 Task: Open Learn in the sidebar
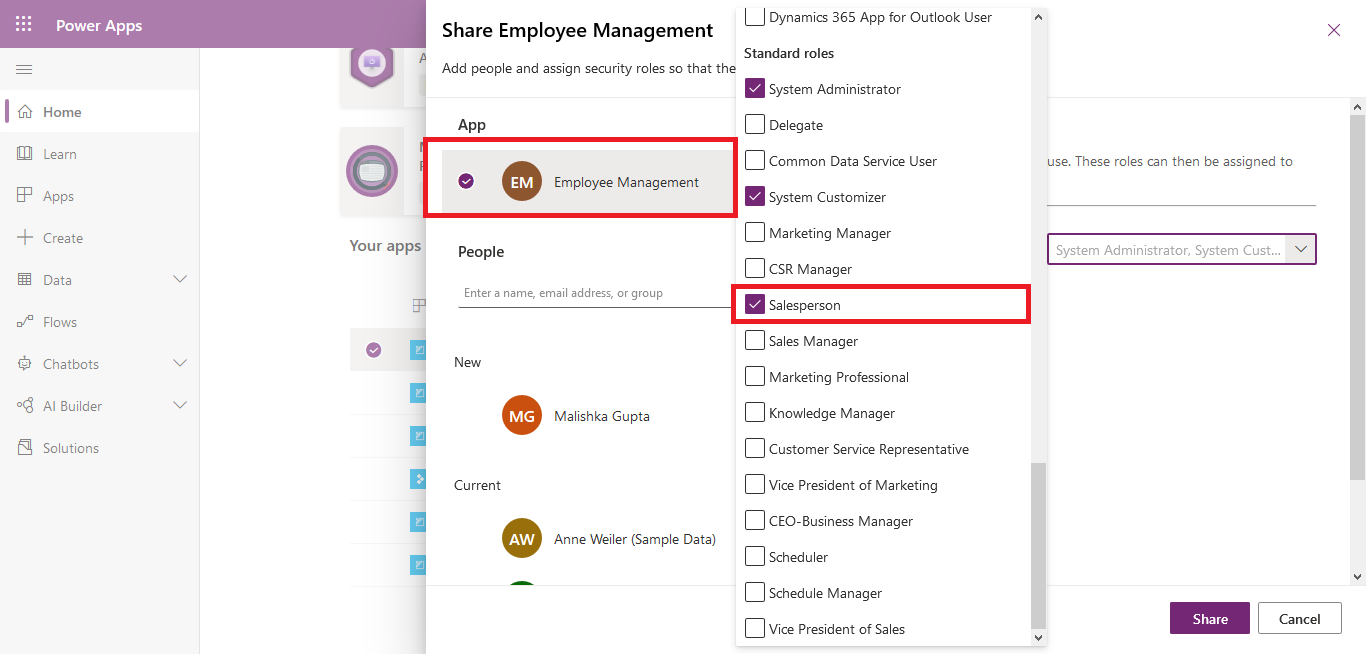point(100,154)
